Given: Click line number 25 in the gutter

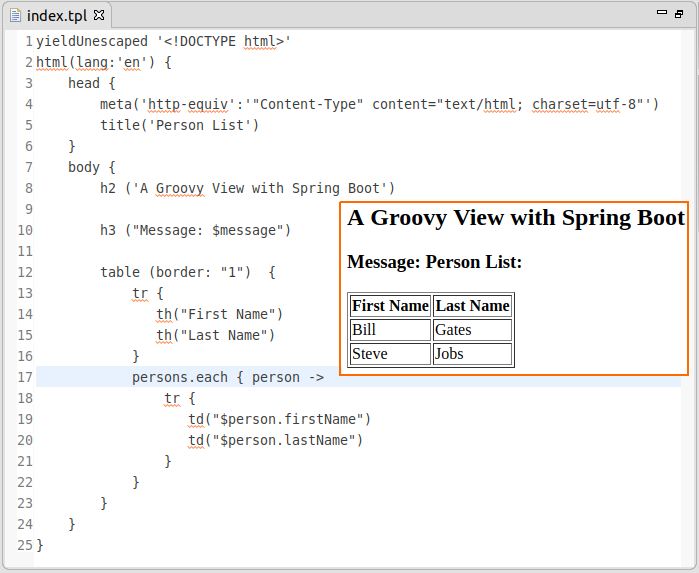Looking at the screenshot, I should pyautogui.click(x=25, y=545).
